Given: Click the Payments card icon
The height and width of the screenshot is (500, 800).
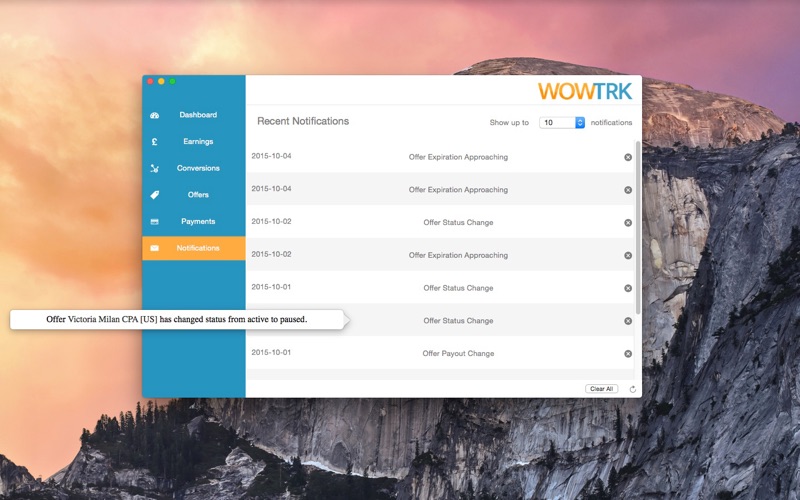Looking at the screenshot, I should pyautogui.click(x=154, y=222).
